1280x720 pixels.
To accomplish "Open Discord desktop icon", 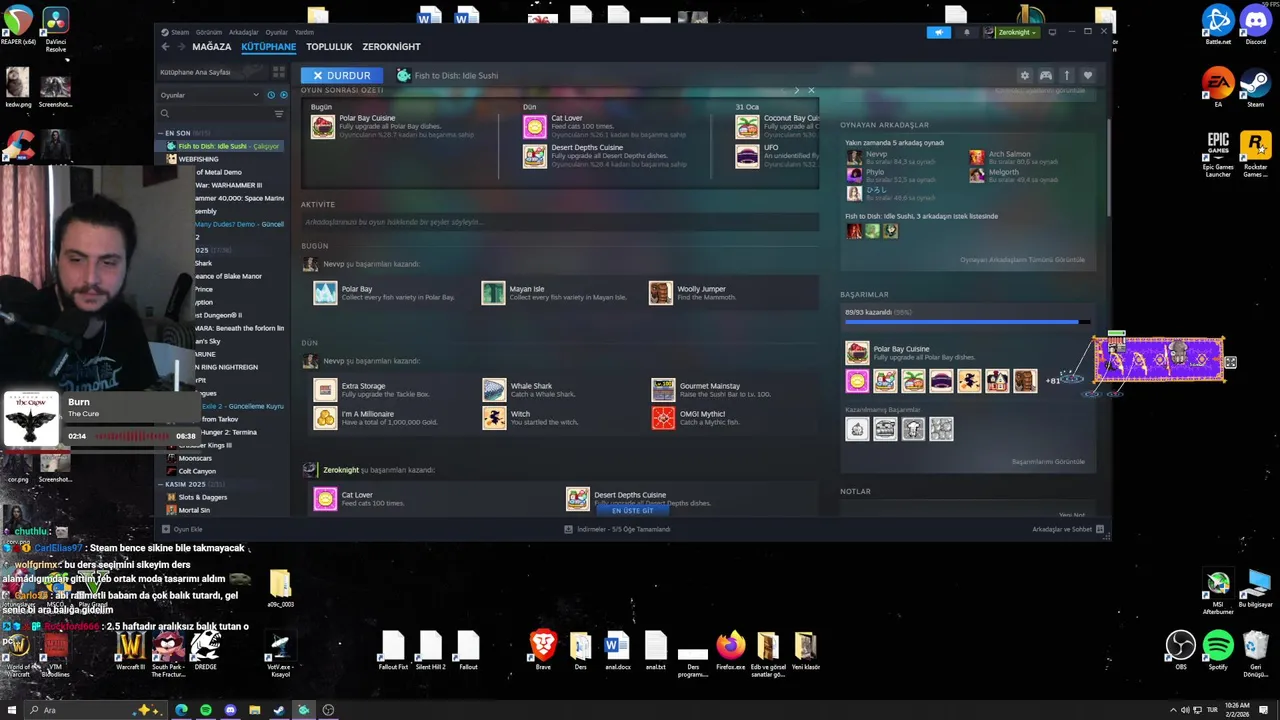I will [1256, 26].
